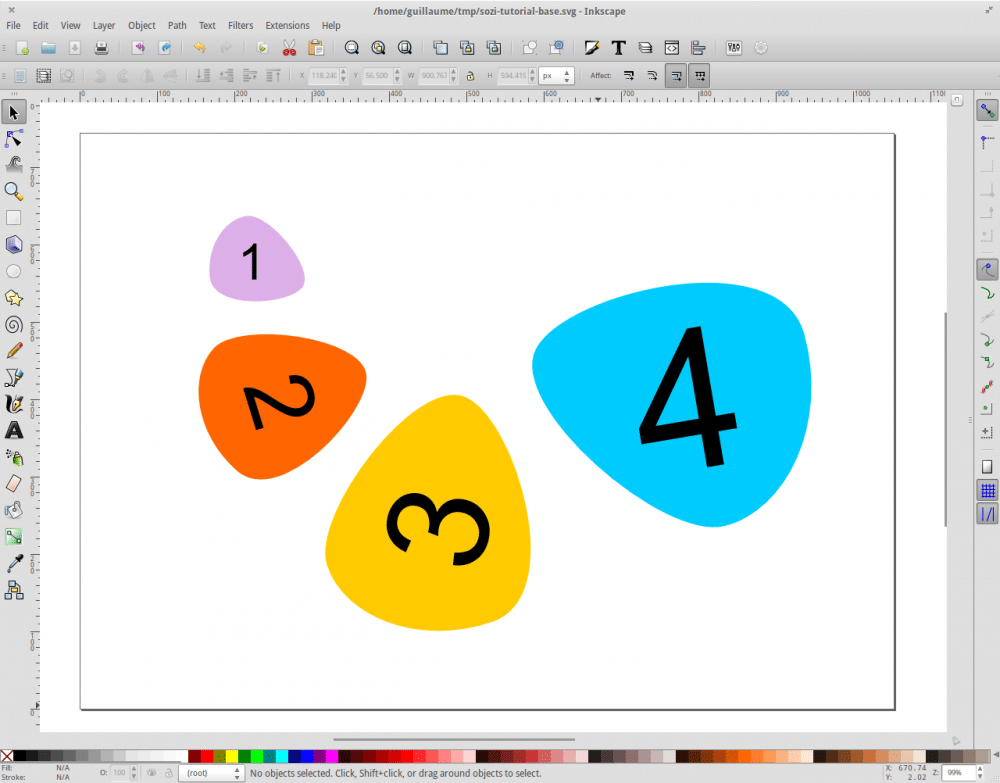Select the Spiral tool
This screenshot has height=783, width=1000.
[14, 324]
